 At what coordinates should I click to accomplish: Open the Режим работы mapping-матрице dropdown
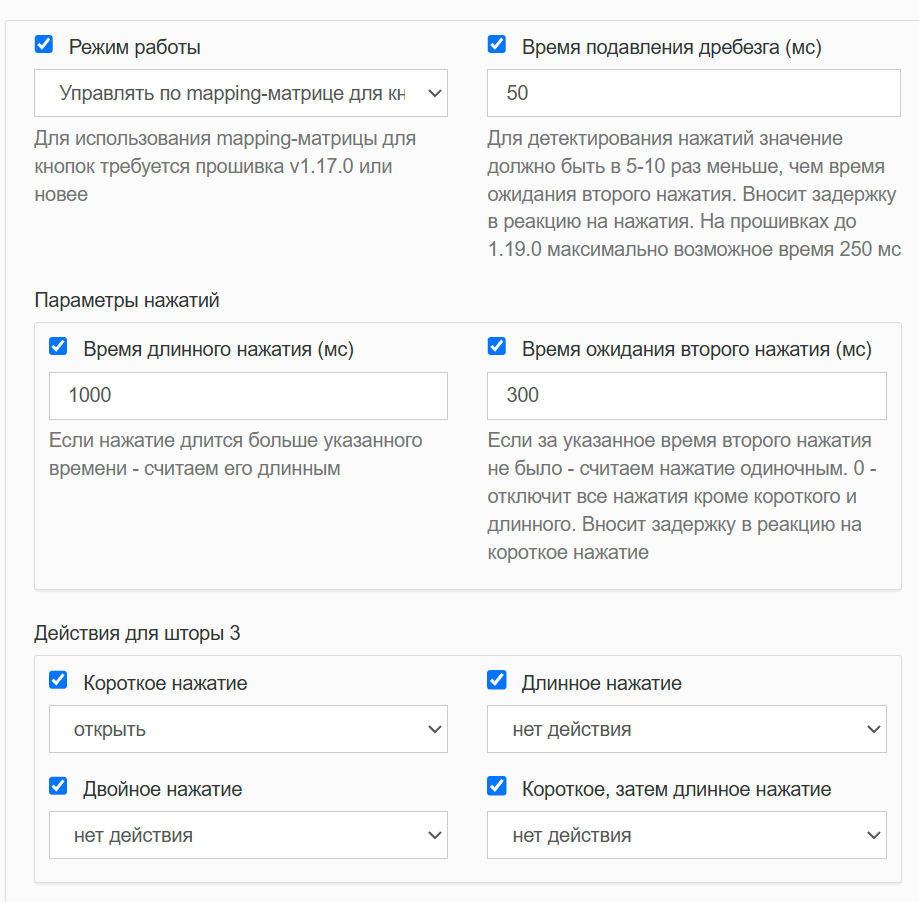click(x=241, y=93)
